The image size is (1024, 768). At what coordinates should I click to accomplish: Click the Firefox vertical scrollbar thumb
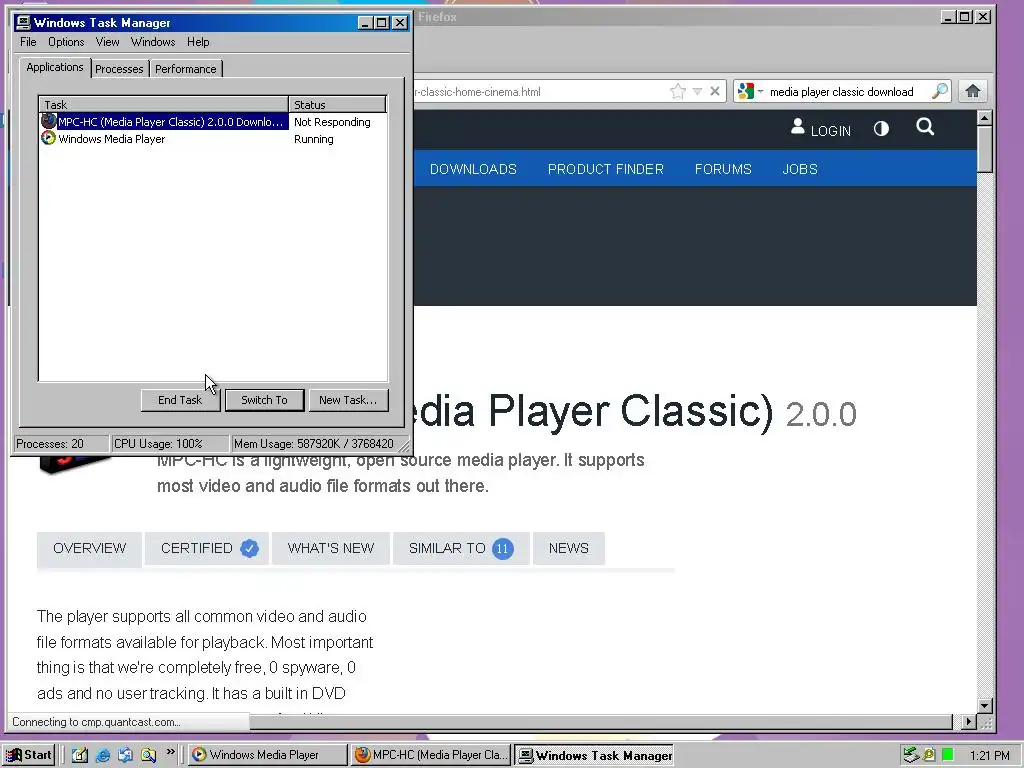985,149
